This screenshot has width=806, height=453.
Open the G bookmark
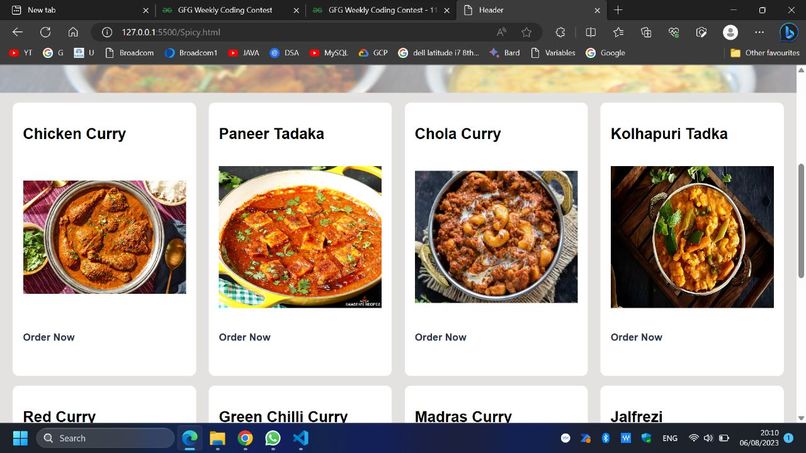[x=53, y=52]
